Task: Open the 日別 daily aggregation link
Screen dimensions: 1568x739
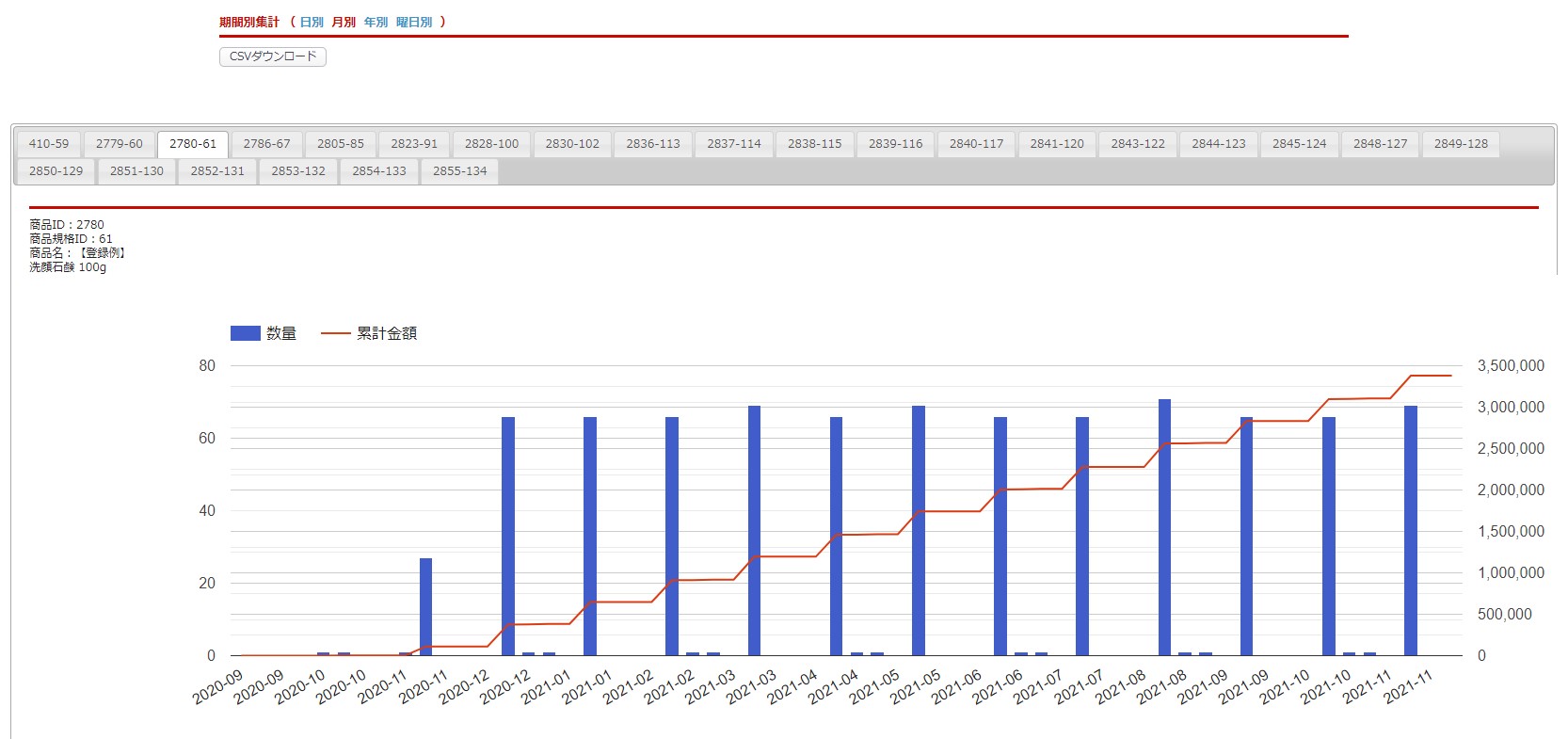Action: click(x=312, y=22)
